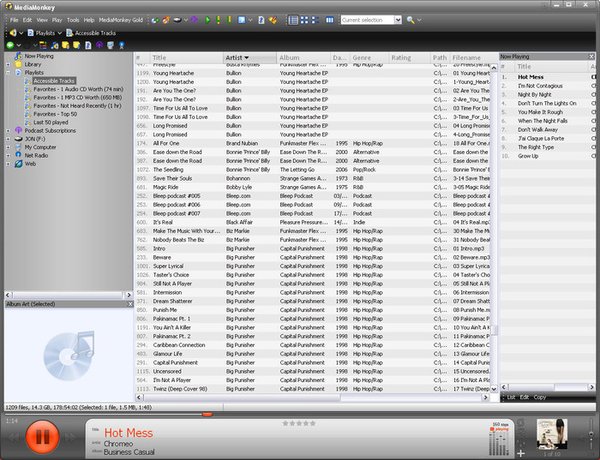Expand the Library tree node

(x=8, y=64)
